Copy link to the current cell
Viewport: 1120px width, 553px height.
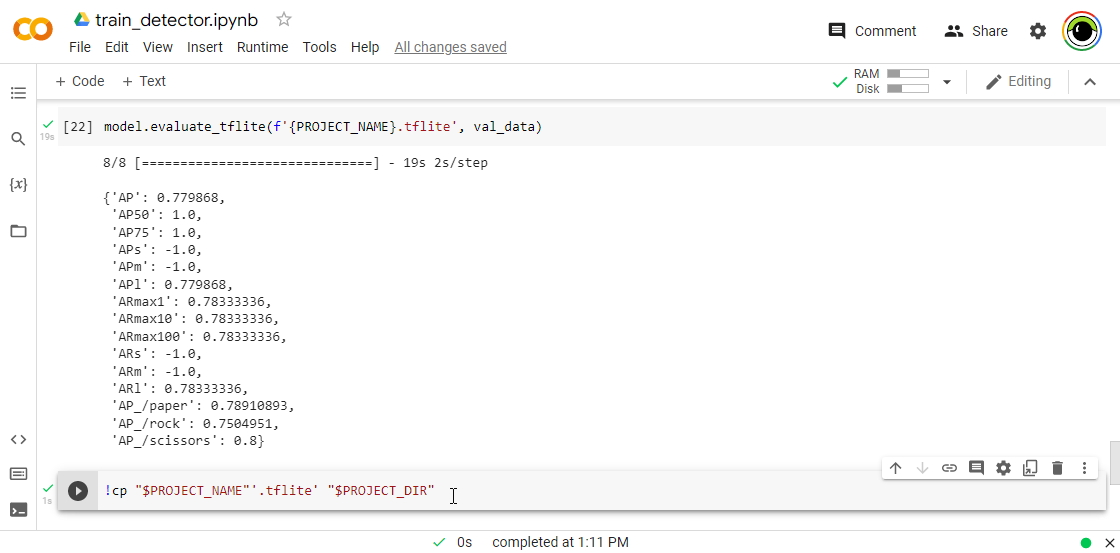(949, 468)
